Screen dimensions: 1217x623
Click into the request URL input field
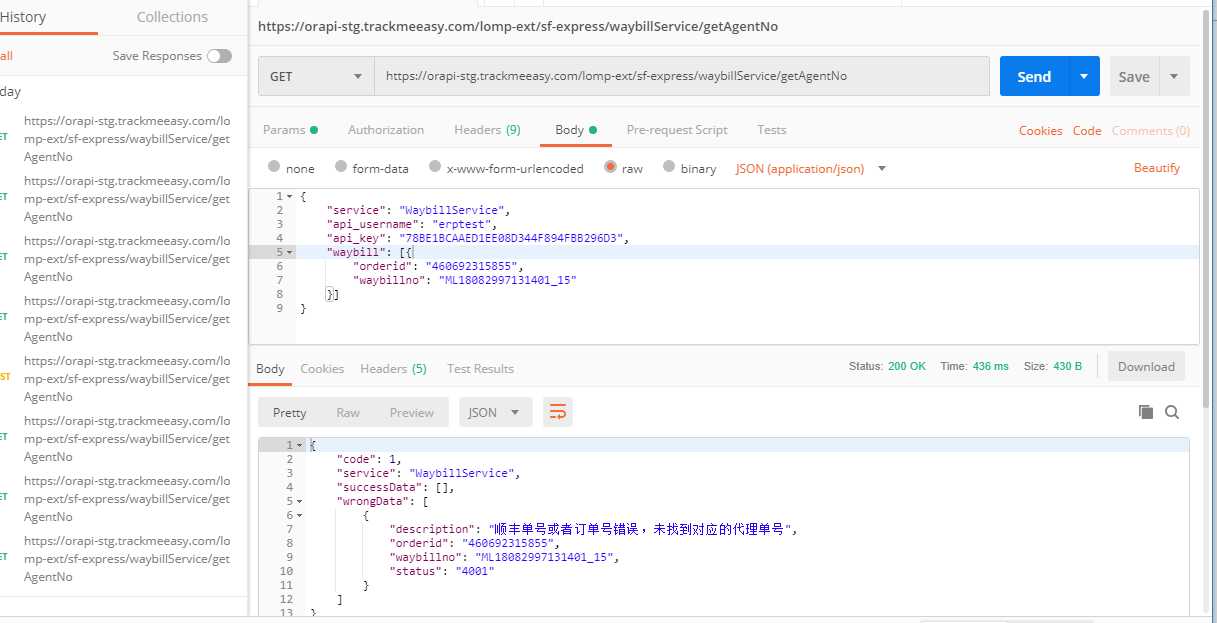pos(682,76)
